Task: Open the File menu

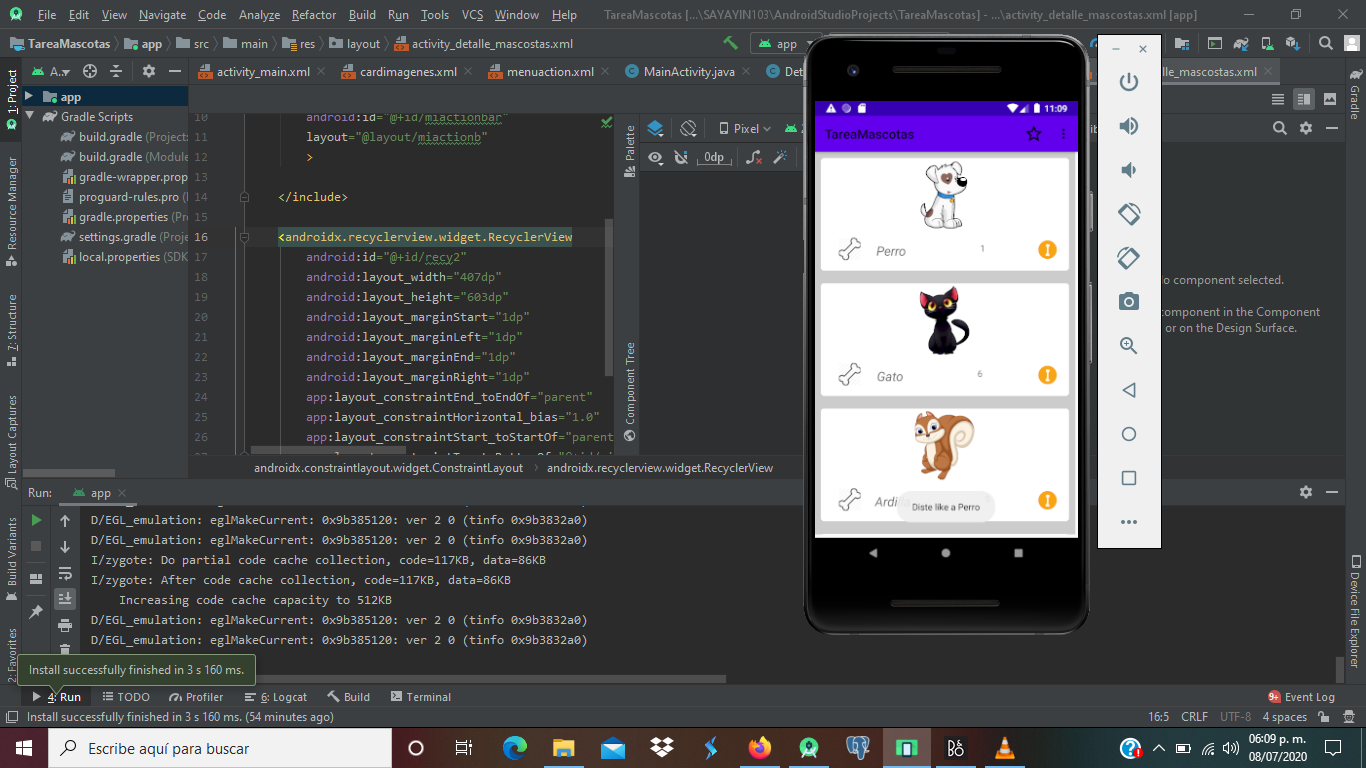Action: point(46,14)
